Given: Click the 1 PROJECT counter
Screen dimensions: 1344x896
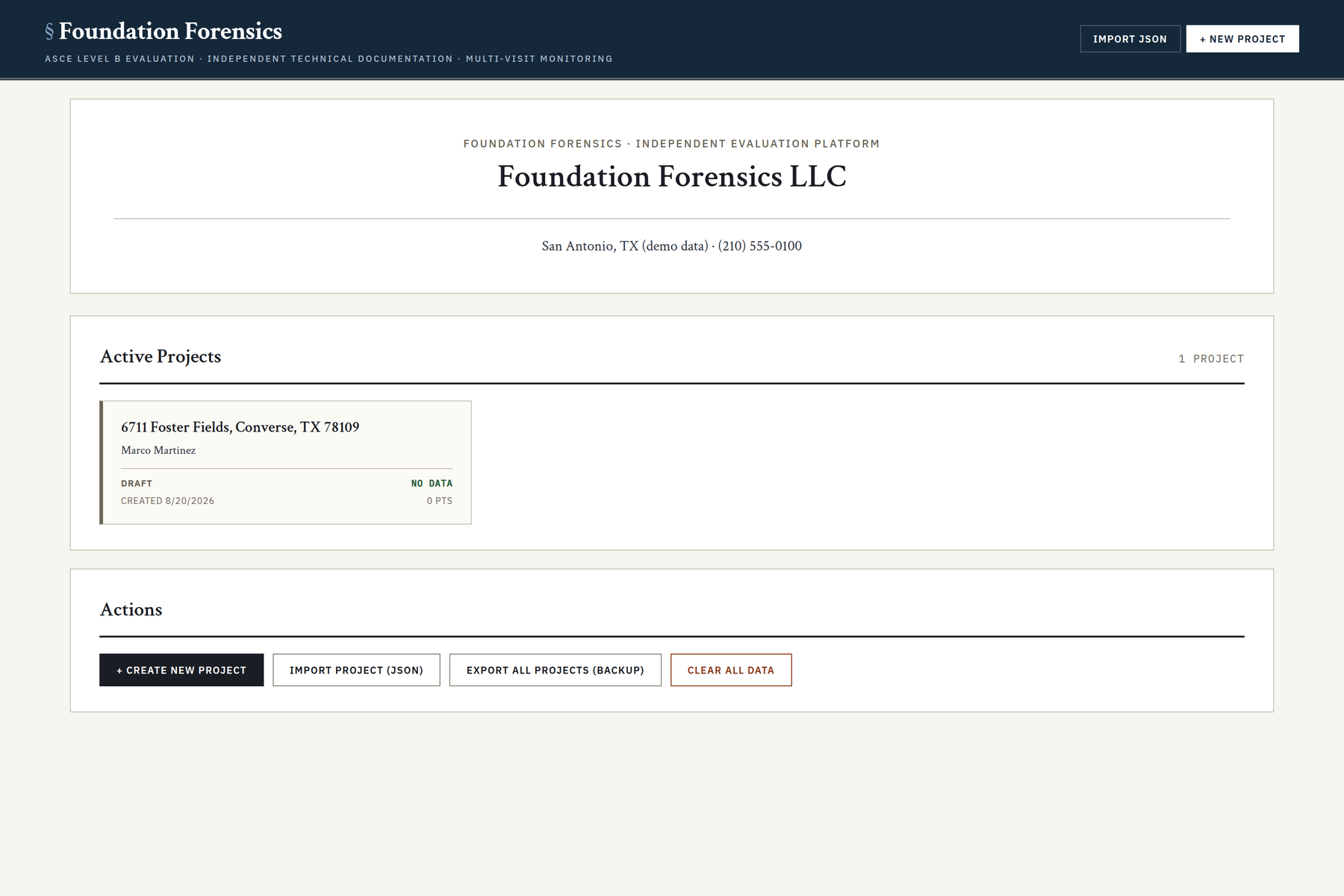Looking at the screenshot, I should click(1211, 359).
